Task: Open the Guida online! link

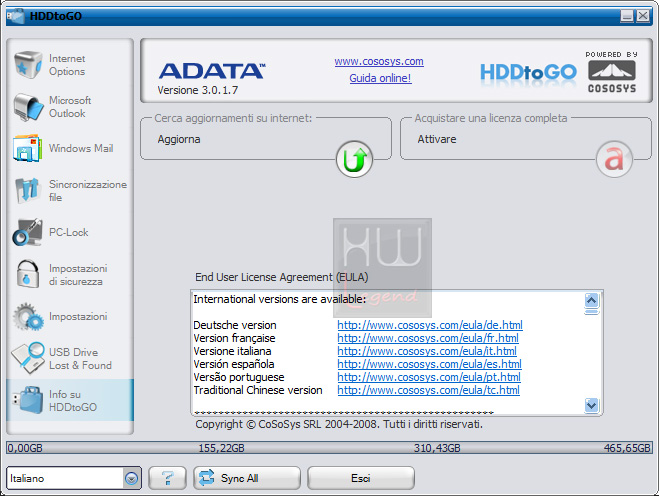Action: (380, 78)
